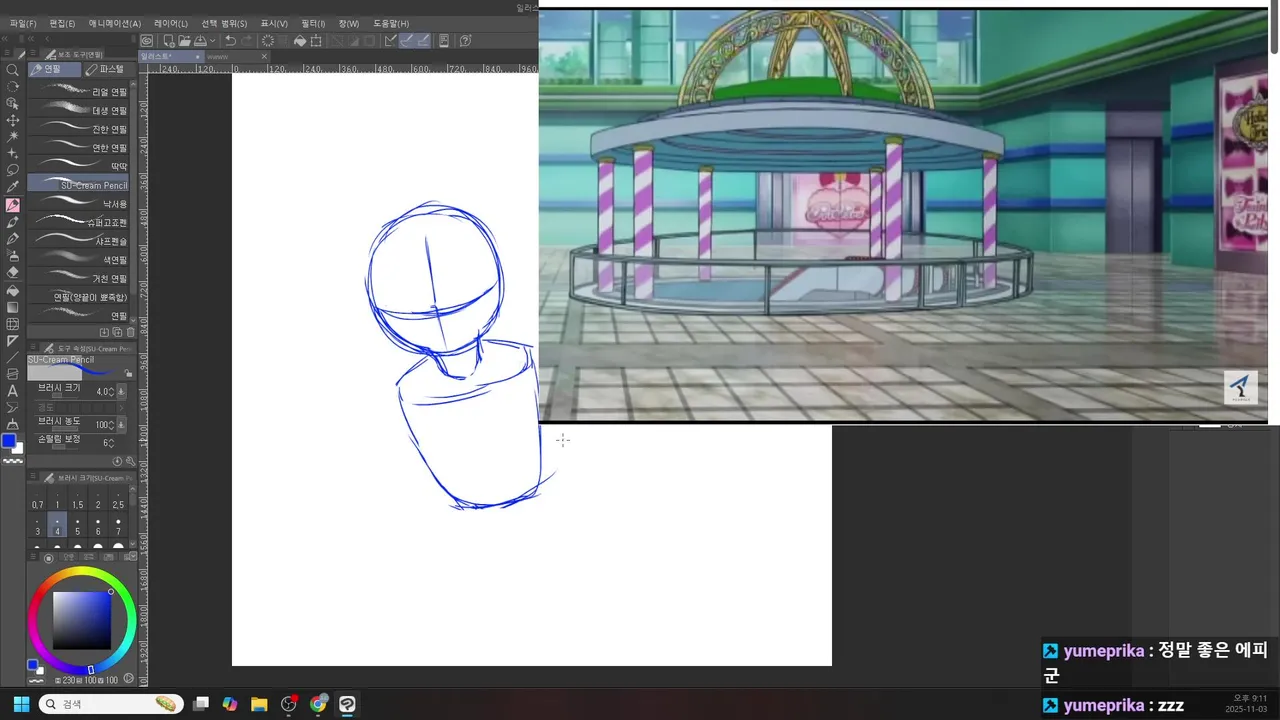
Task: Select the Operation object tool
Action: [13, 103]
